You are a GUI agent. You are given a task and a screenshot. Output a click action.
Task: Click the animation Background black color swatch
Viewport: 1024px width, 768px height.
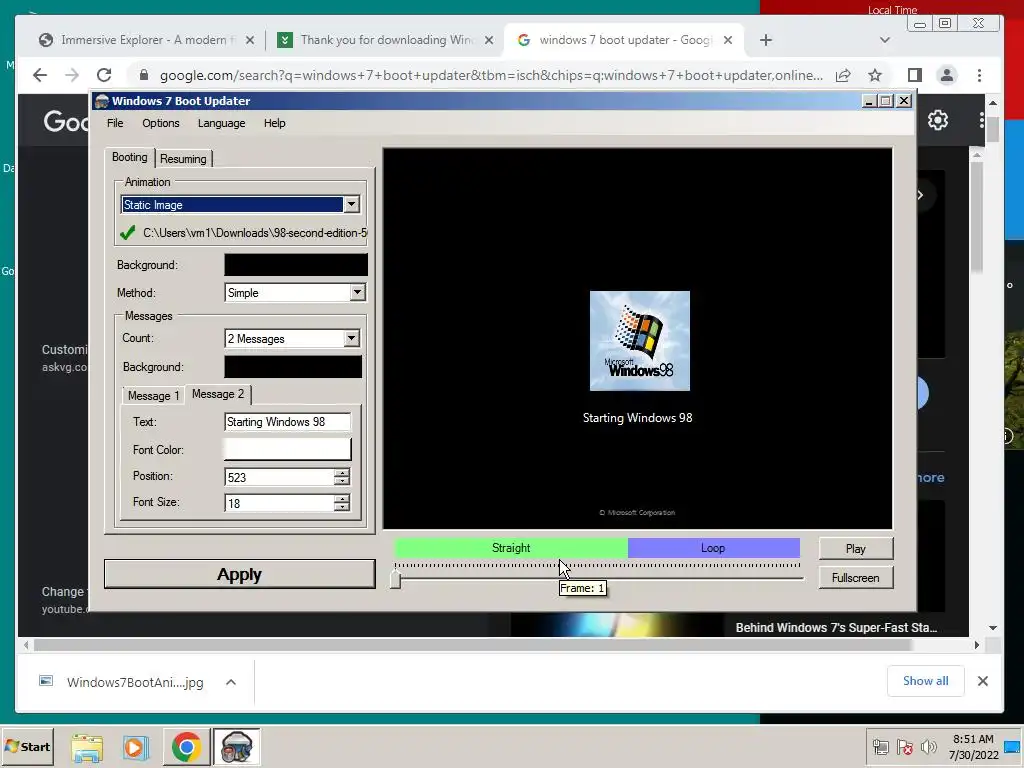(296, 264)
